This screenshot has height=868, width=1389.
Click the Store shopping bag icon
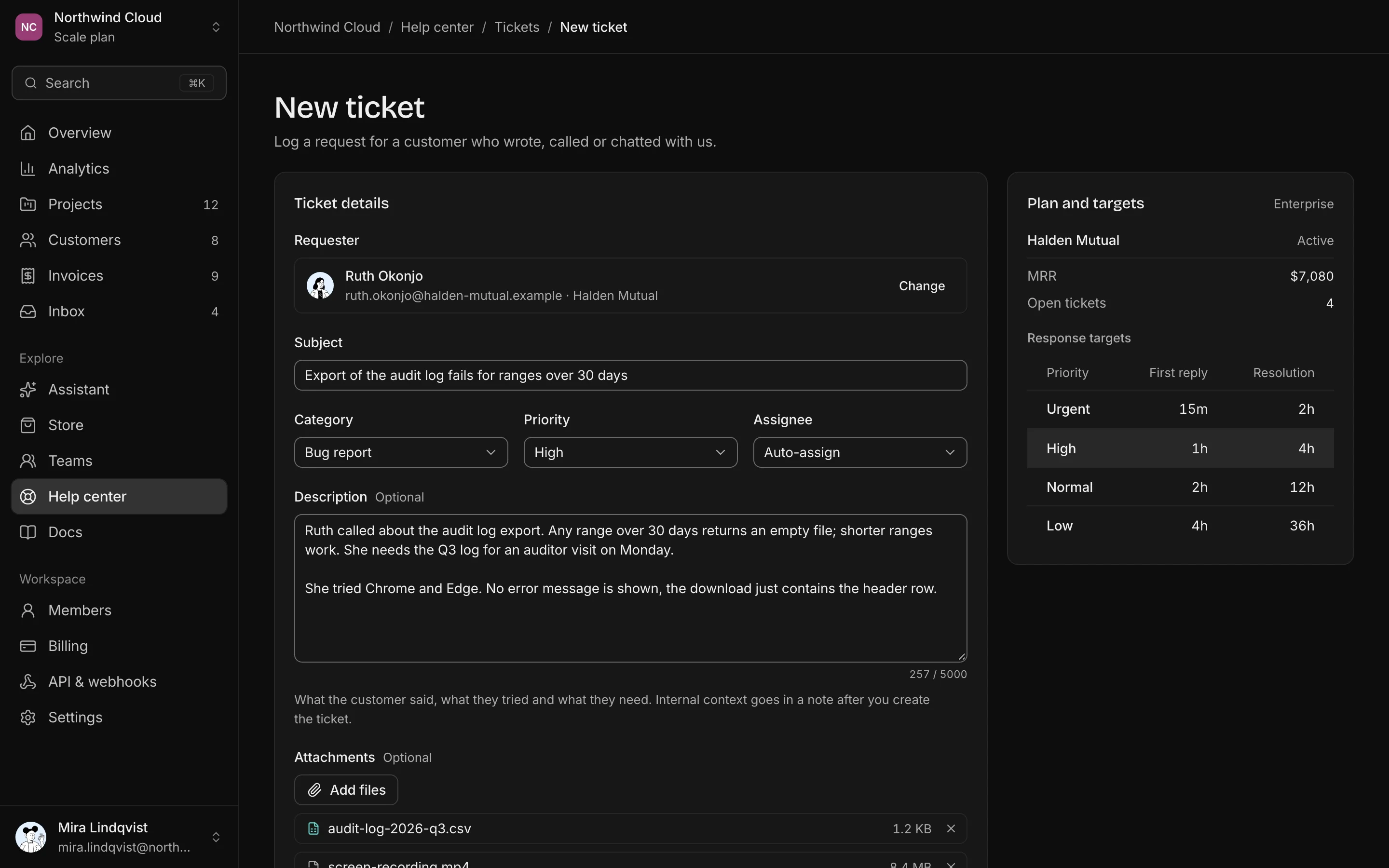(27, 425)
